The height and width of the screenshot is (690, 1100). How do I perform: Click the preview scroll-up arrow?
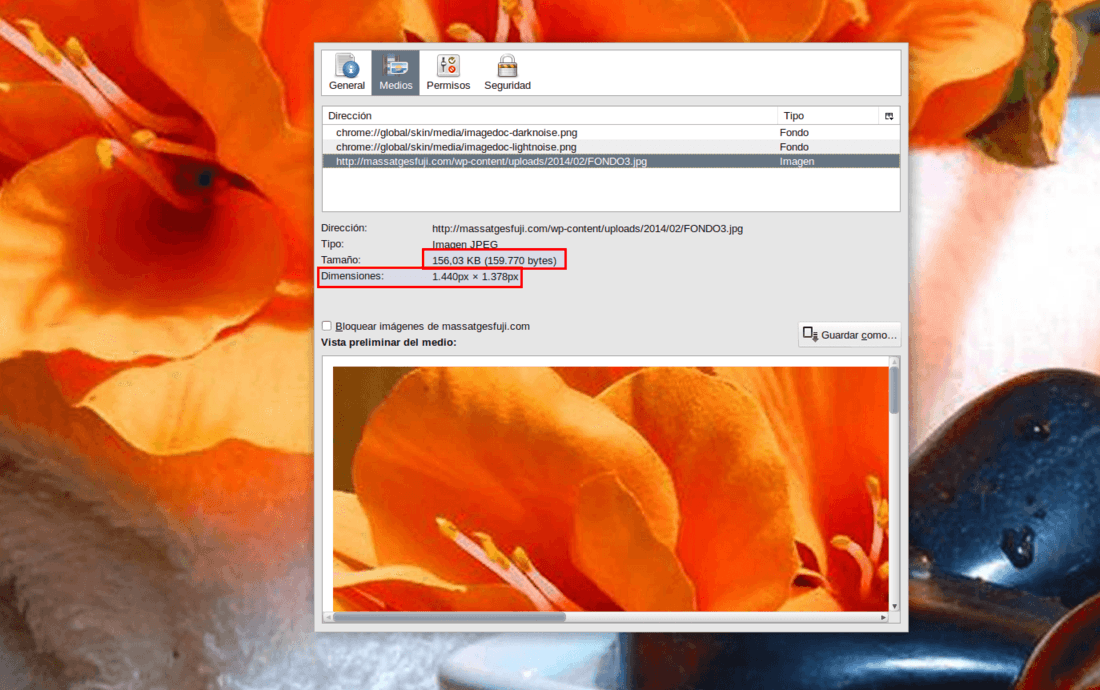point(894,361)
